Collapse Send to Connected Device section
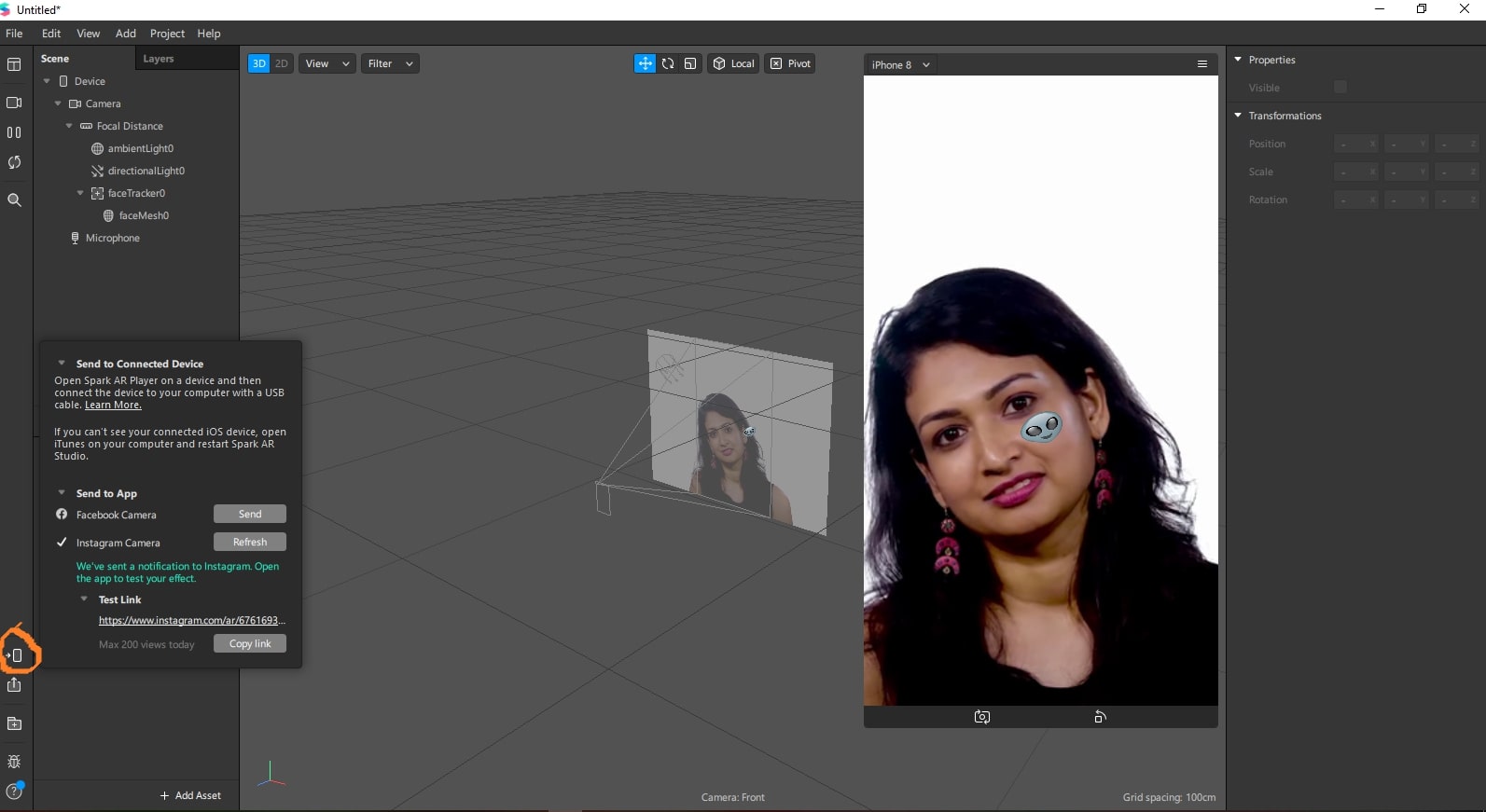The width and height of the screenshot is (1486, 812). [62, 364]
